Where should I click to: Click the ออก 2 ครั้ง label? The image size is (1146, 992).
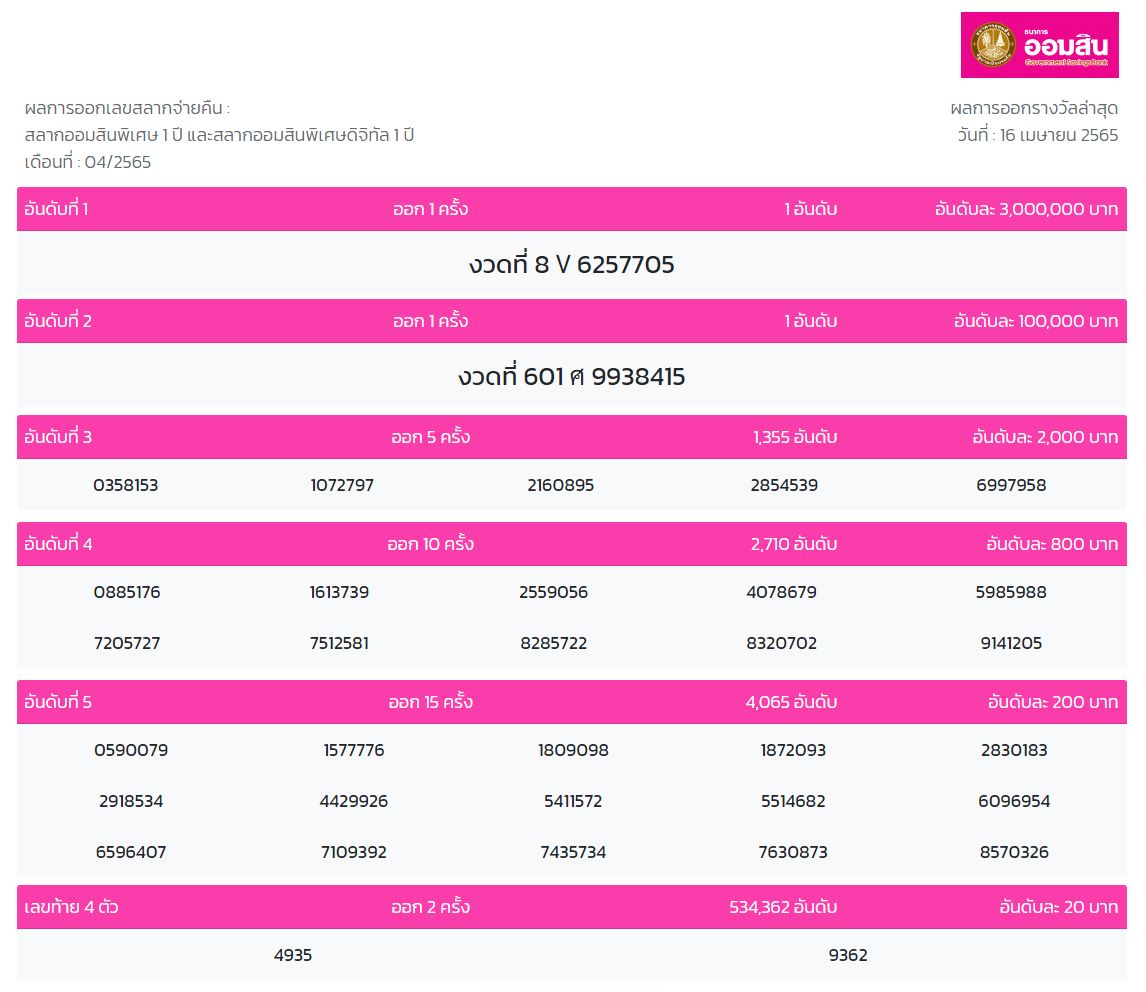coord(430,907)
